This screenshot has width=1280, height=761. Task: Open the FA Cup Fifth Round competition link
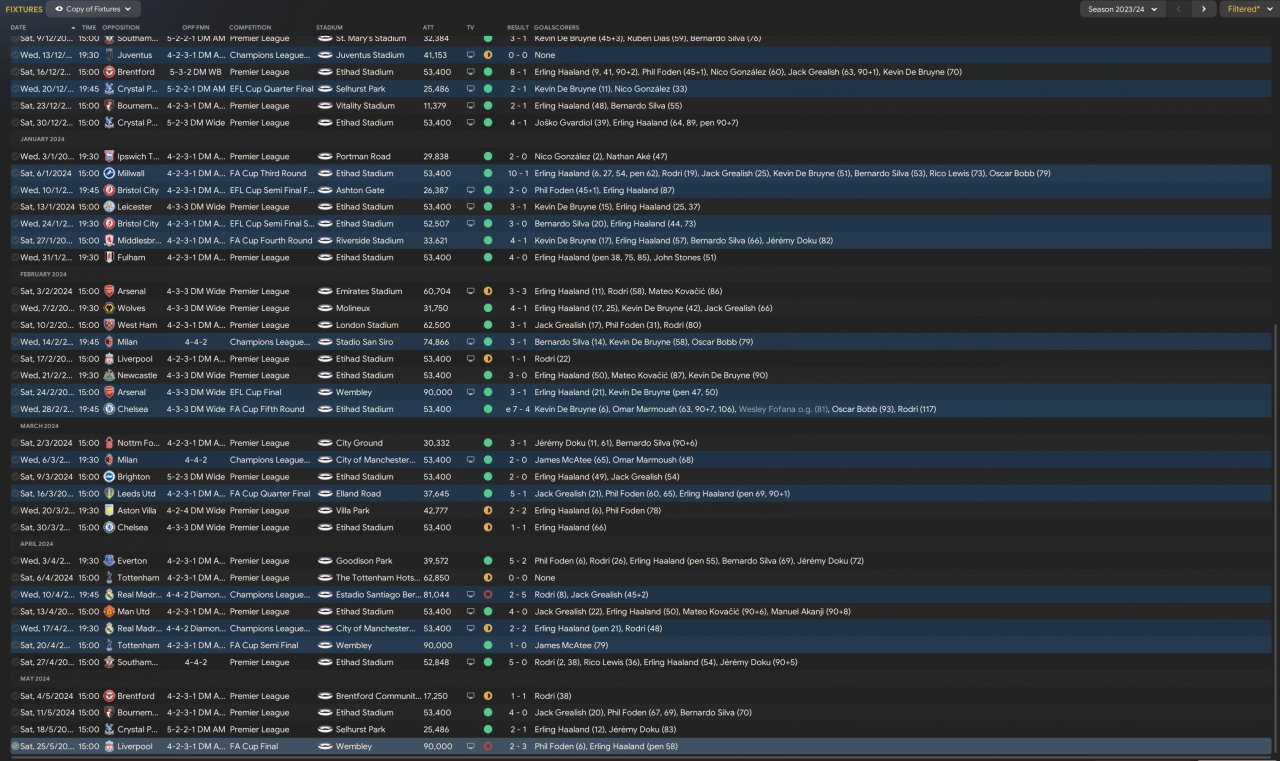click(267, 409)
